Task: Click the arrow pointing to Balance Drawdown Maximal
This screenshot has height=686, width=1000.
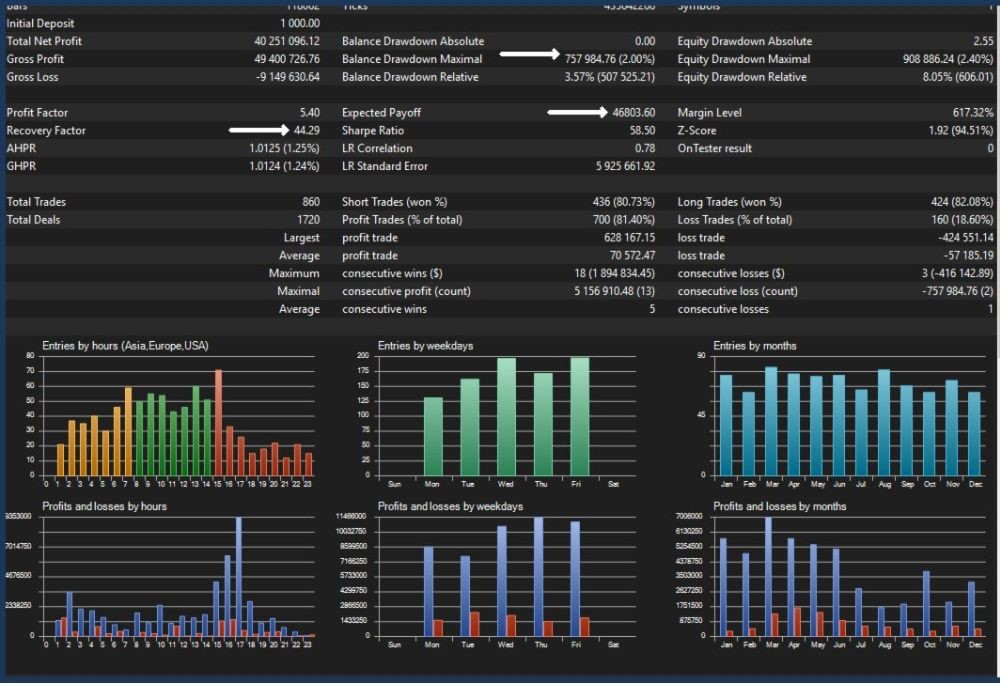Action: click(529, 54)
